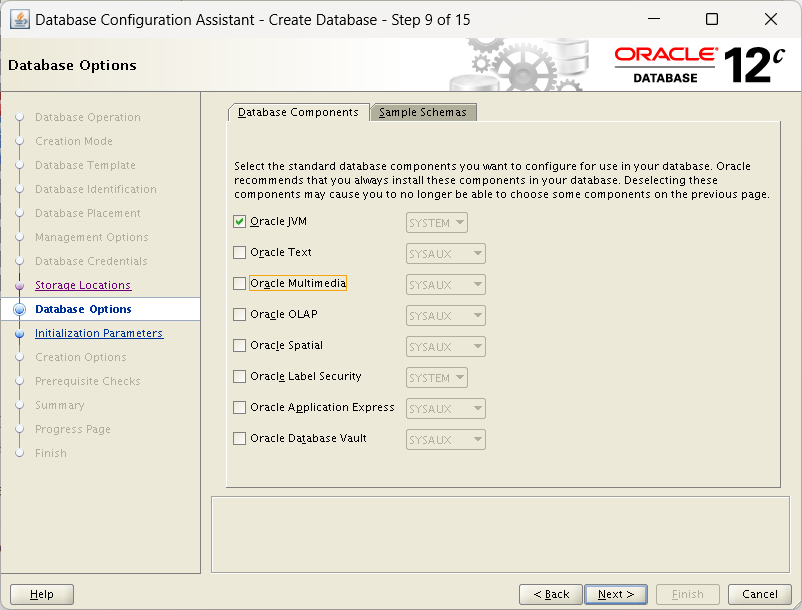
Task: Toggle the Oracle Label Security checkbox
Action: pyautogui.click(x=239, y=376)
